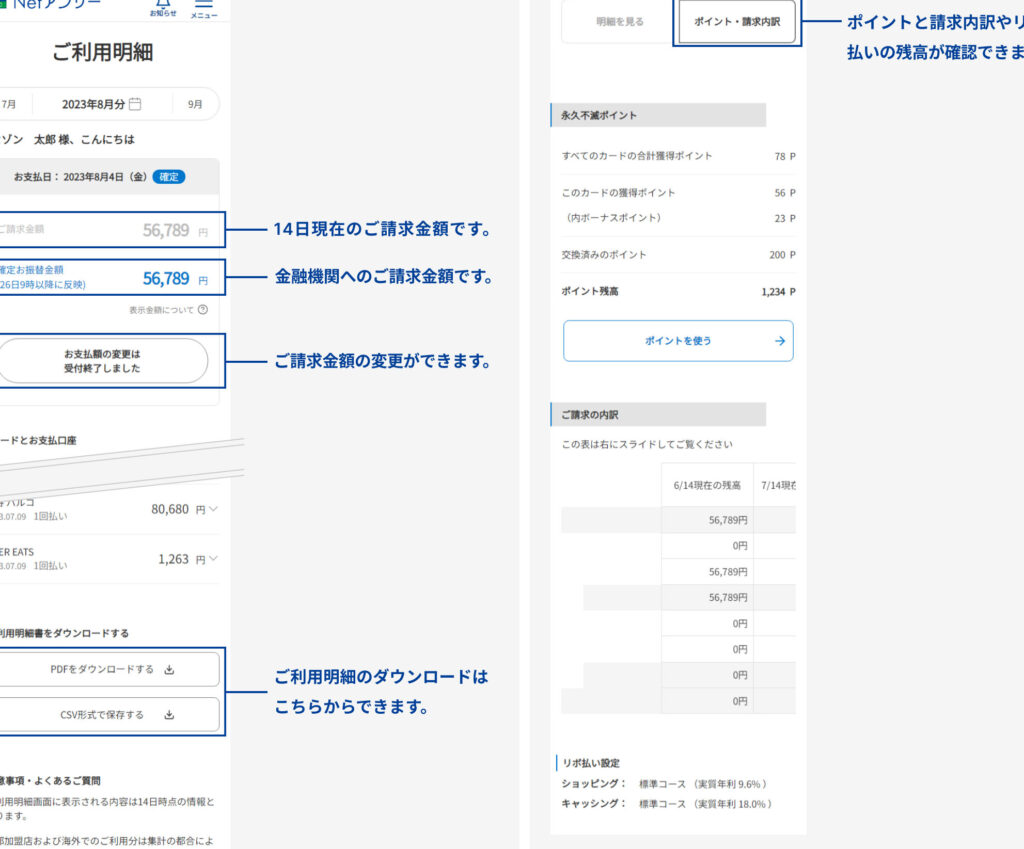1024x849 pixels.
Task: Click the ご利用明細 page title
Action: point(103,52)
